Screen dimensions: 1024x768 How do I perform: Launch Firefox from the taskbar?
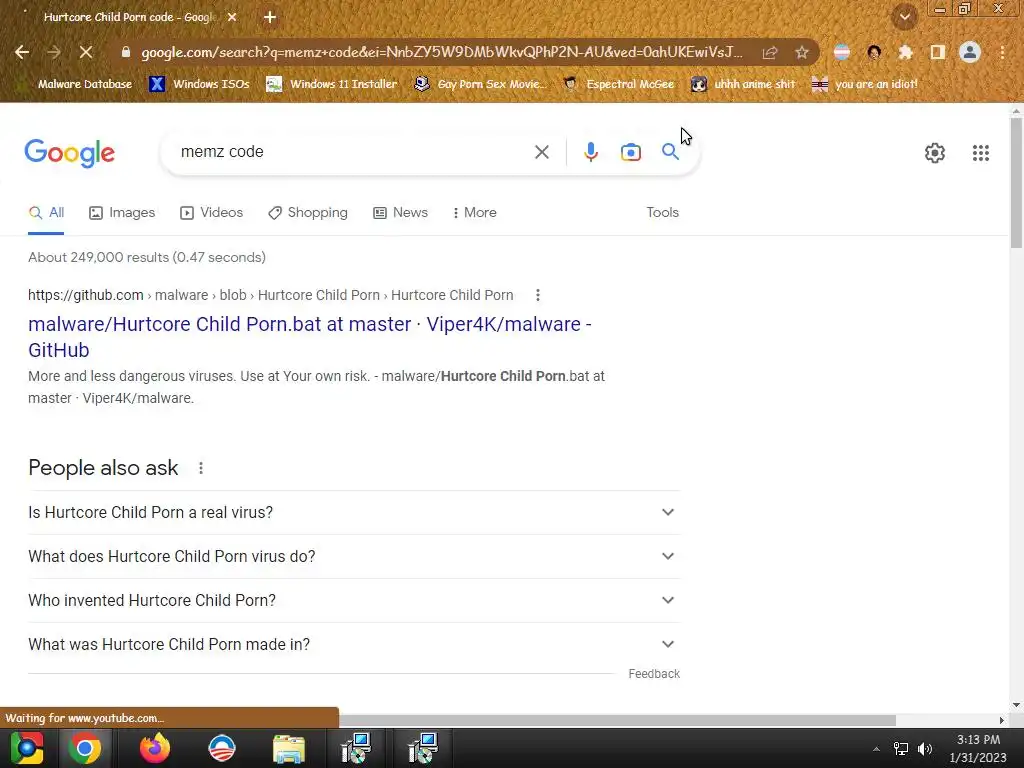tap(155, 748)
